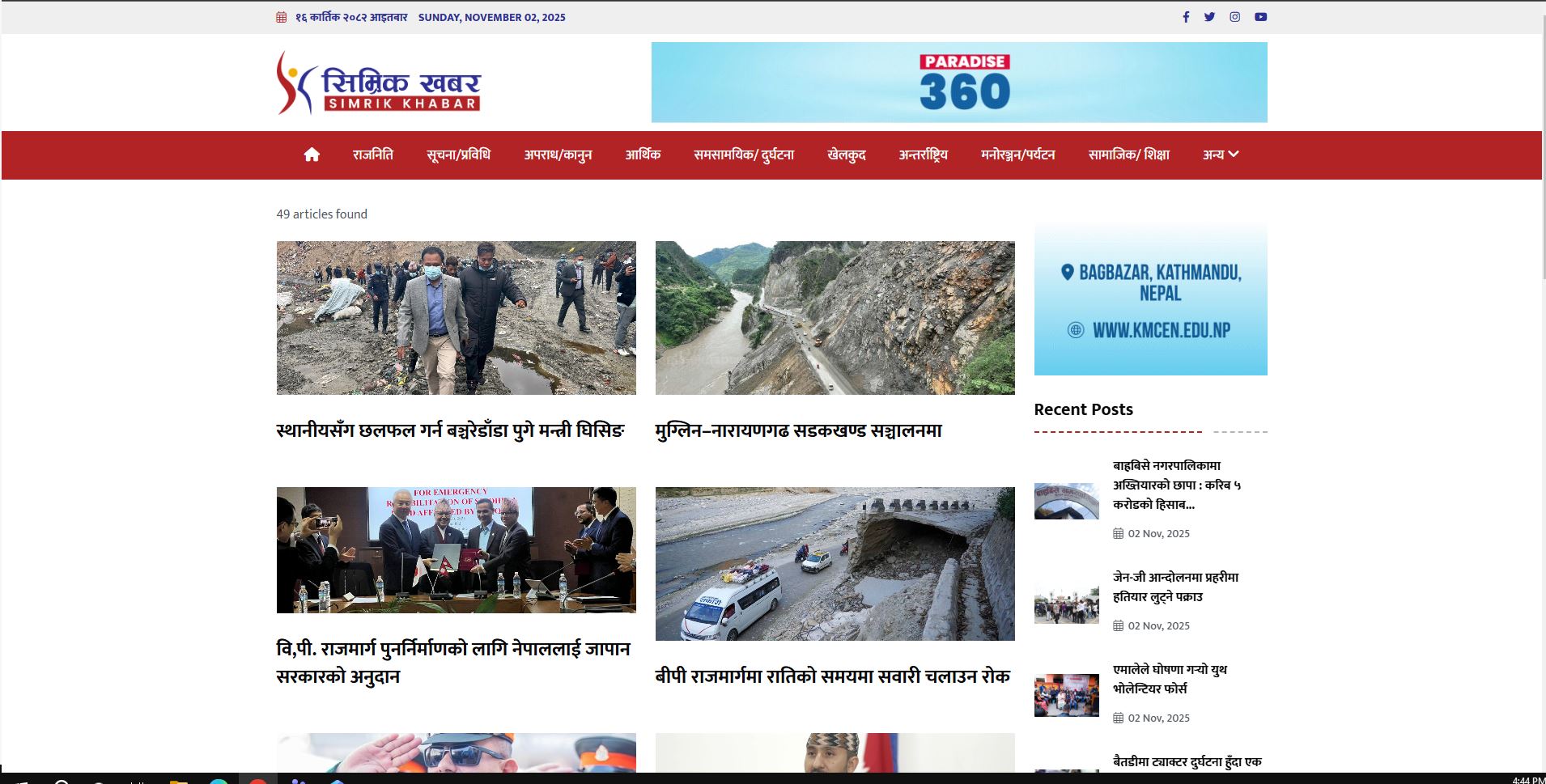
Task: Open the Facebook social icon
Action: click(1186, 17)
